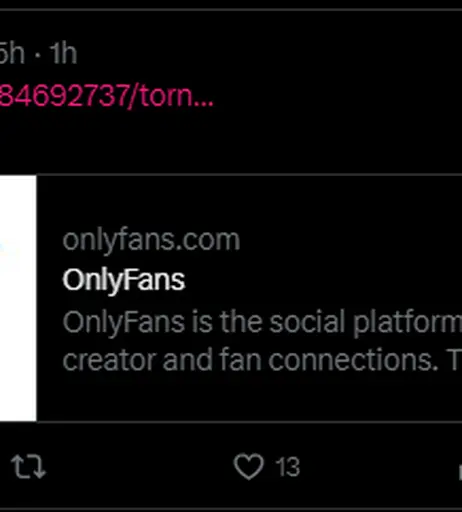Open the bold OnlyFans card title
Image resolution: width=462 pixels, height=512 pixels.
[124, 281]
